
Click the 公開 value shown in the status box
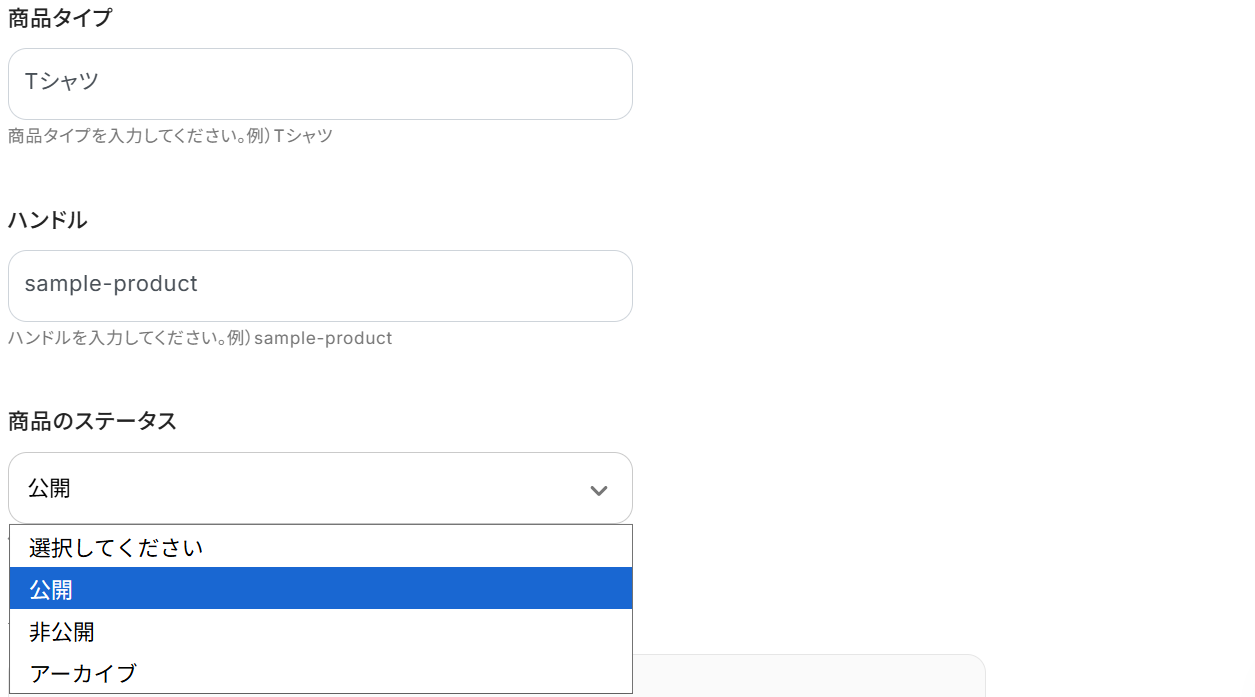tap(50, 489)
